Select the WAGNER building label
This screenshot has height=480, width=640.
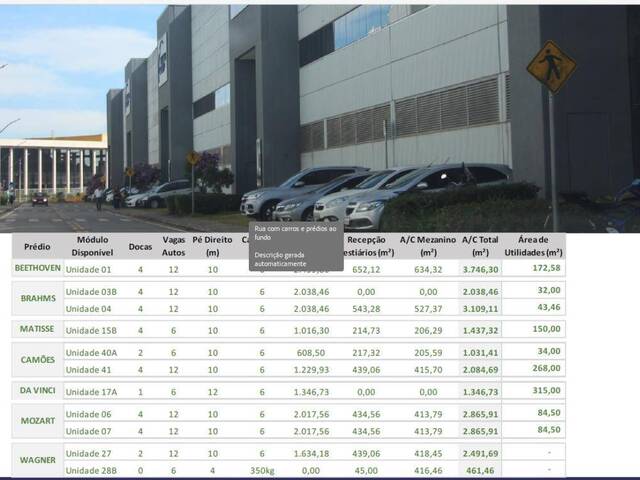(37, 460)
